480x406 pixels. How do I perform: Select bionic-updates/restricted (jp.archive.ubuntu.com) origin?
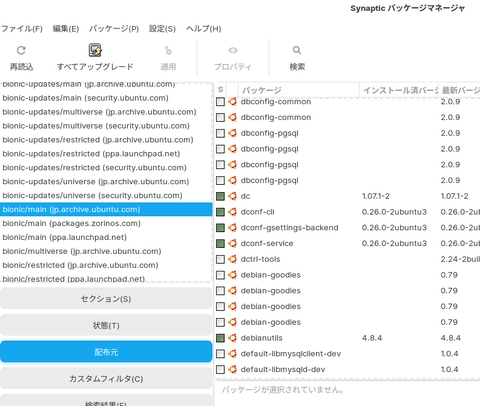click(x=106, y=140)
